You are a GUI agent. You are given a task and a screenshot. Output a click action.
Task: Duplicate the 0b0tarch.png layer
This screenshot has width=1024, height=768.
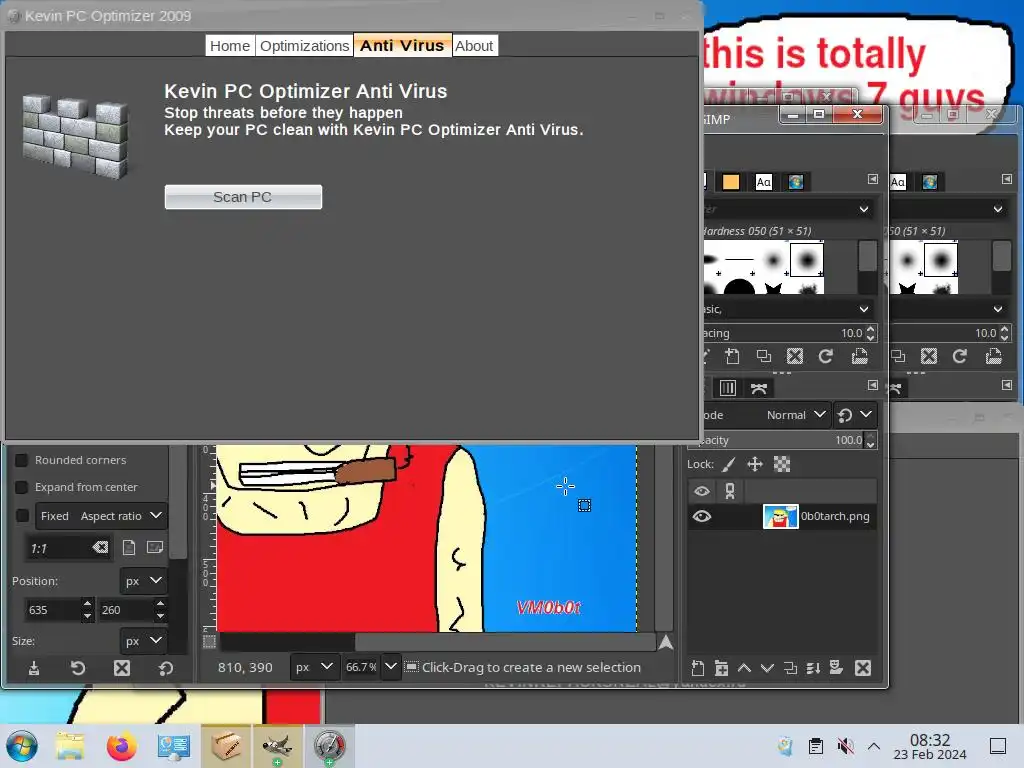click(x=790, y=667)
